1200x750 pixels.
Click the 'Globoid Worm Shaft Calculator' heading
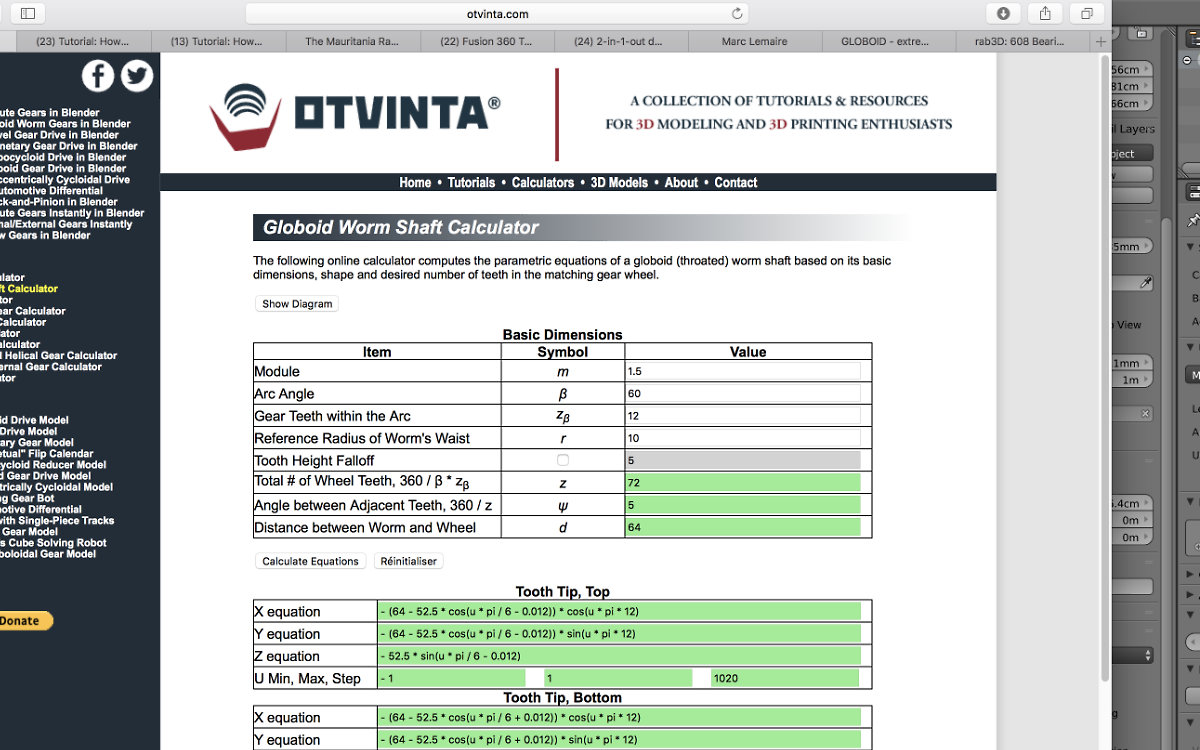pyautogui.click(x=400, y=228)
